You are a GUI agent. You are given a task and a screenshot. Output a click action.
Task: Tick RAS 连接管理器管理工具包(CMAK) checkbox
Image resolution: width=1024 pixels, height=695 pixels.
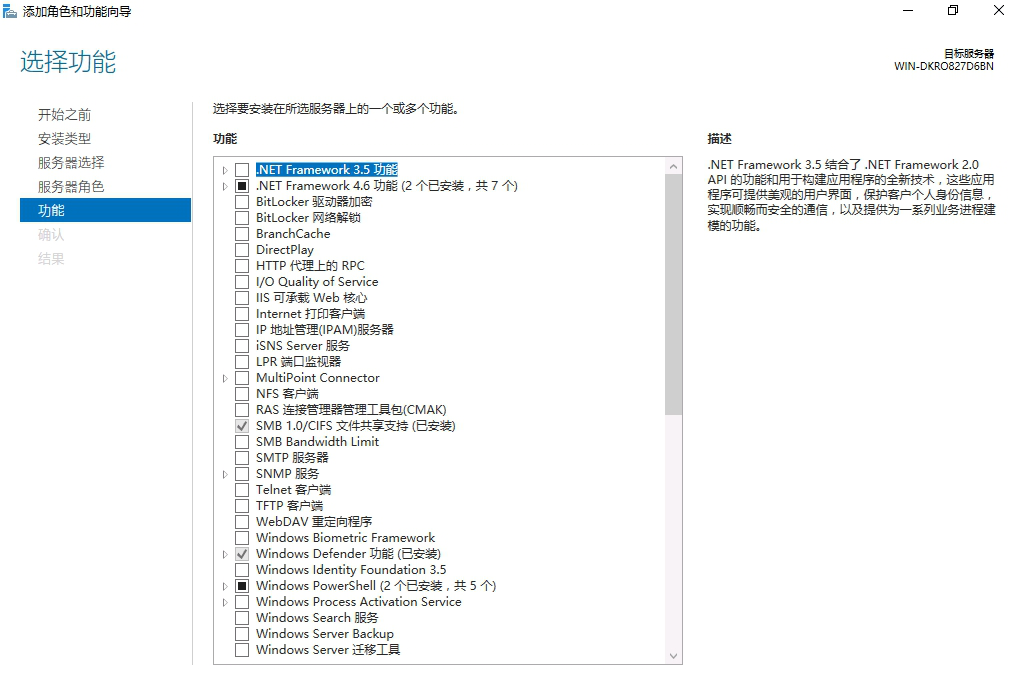pyautogui.click(x=242, y=410)
